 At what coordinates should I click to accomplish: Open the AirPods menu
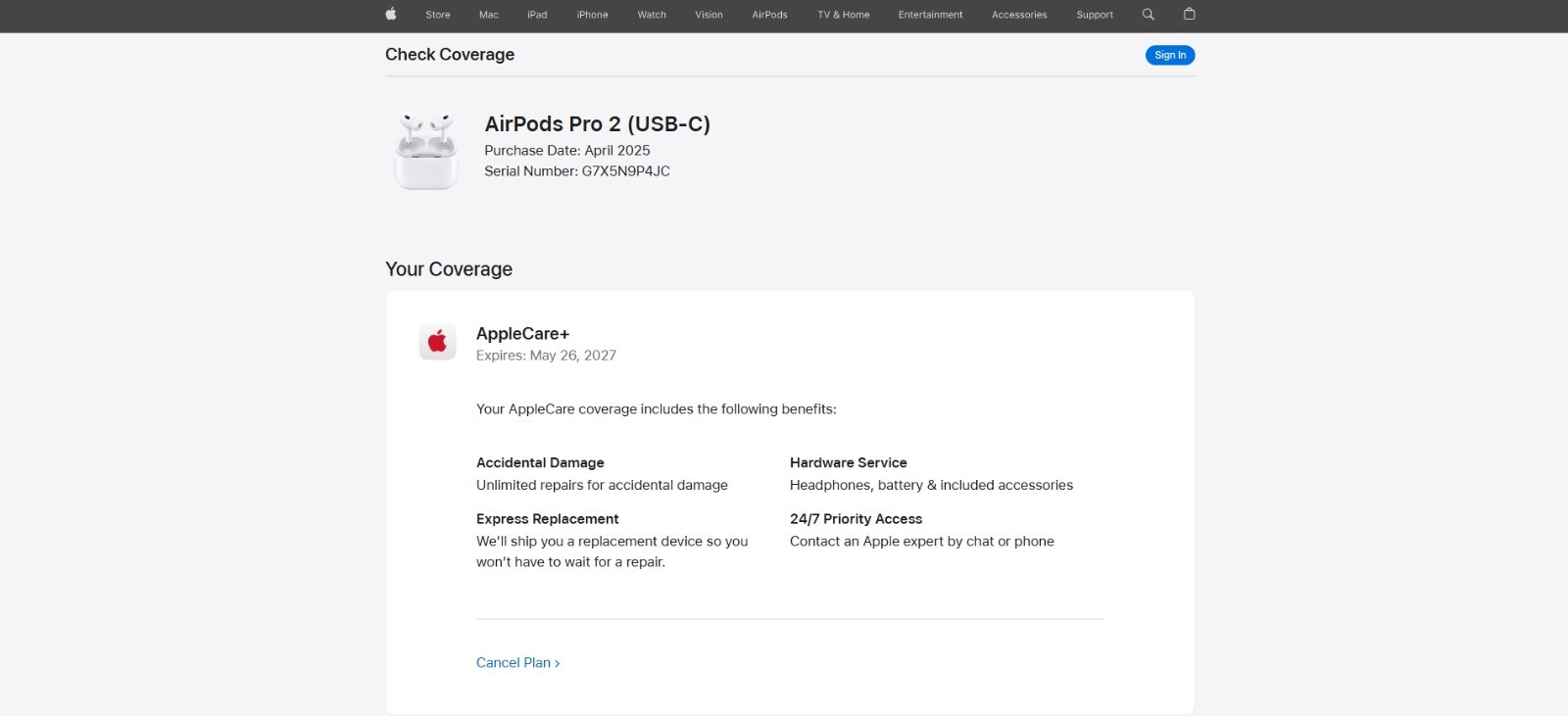pos(769,15)
